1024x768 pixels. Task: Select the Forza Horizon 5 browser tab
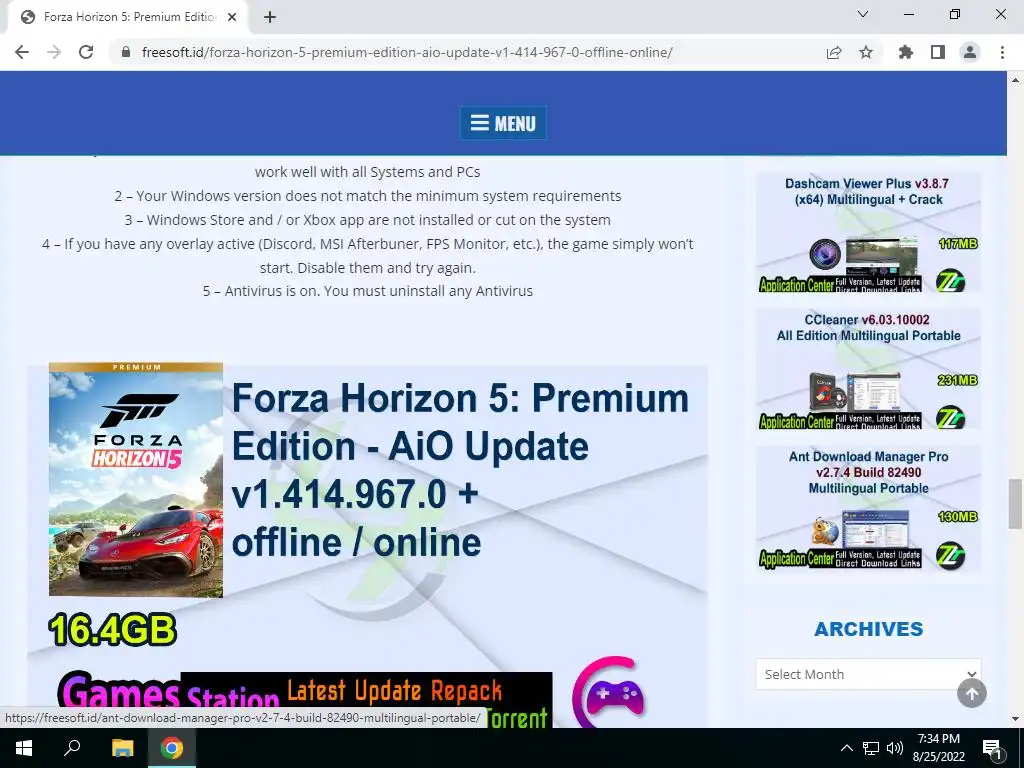pos(127,17)
